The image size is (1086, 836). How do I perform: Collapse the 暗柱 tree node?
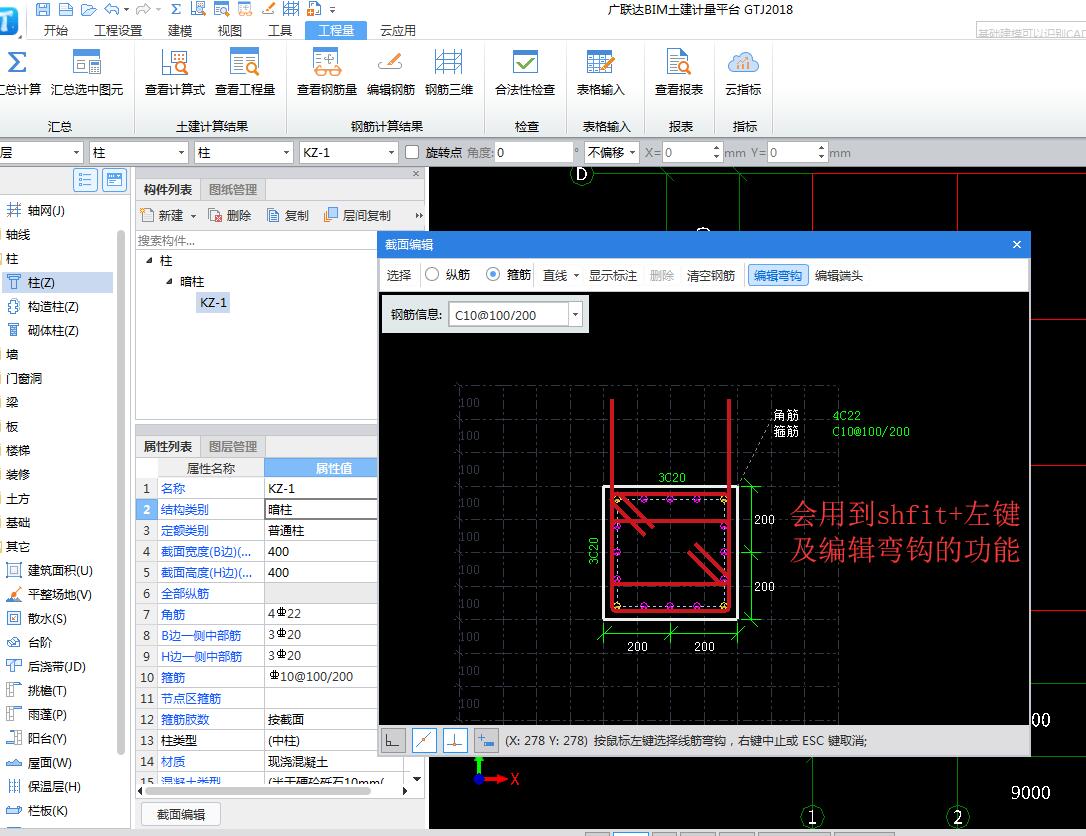click(170, 281)
